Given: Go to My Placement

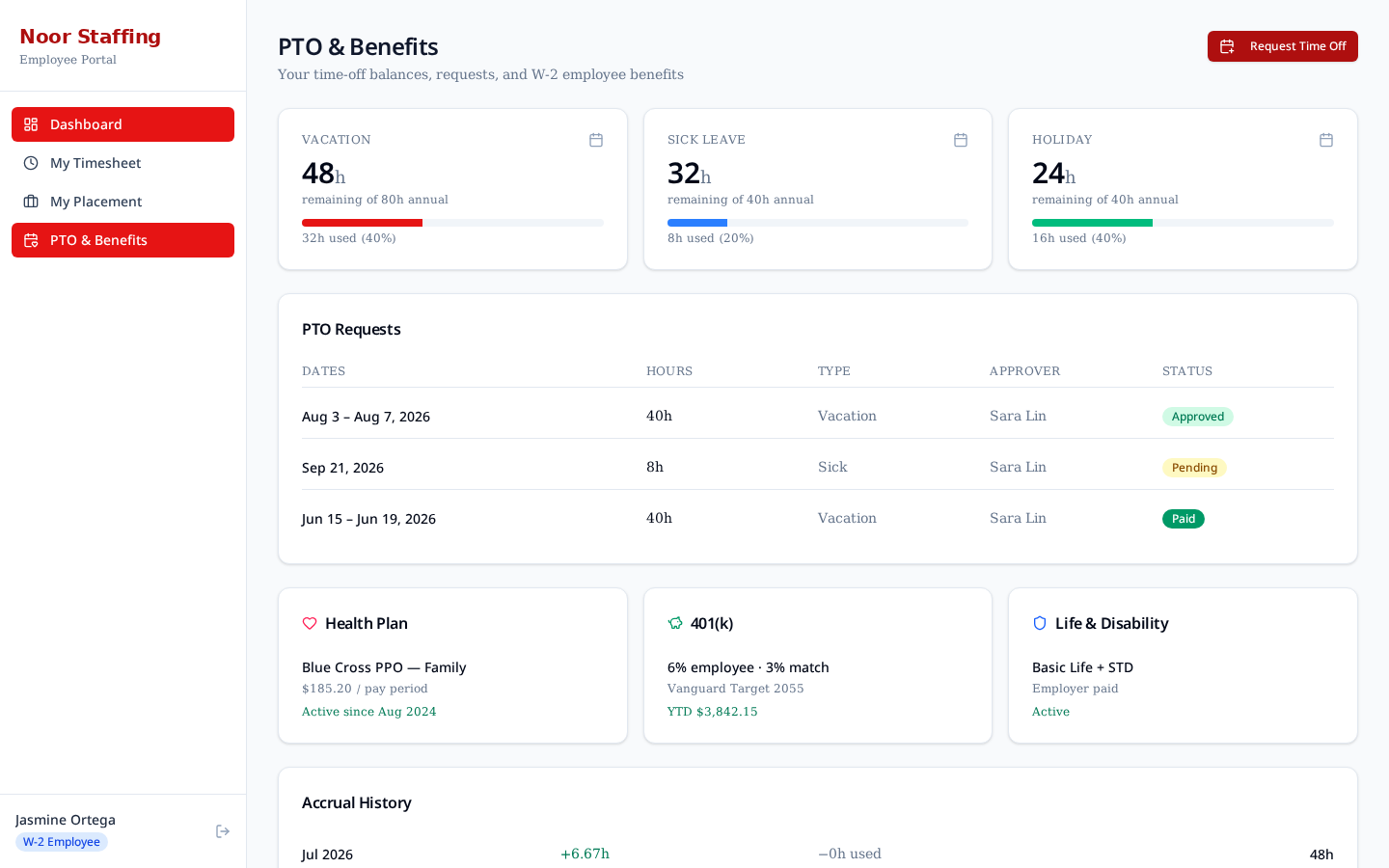Looking at the screenshot, I should (123, 202).
